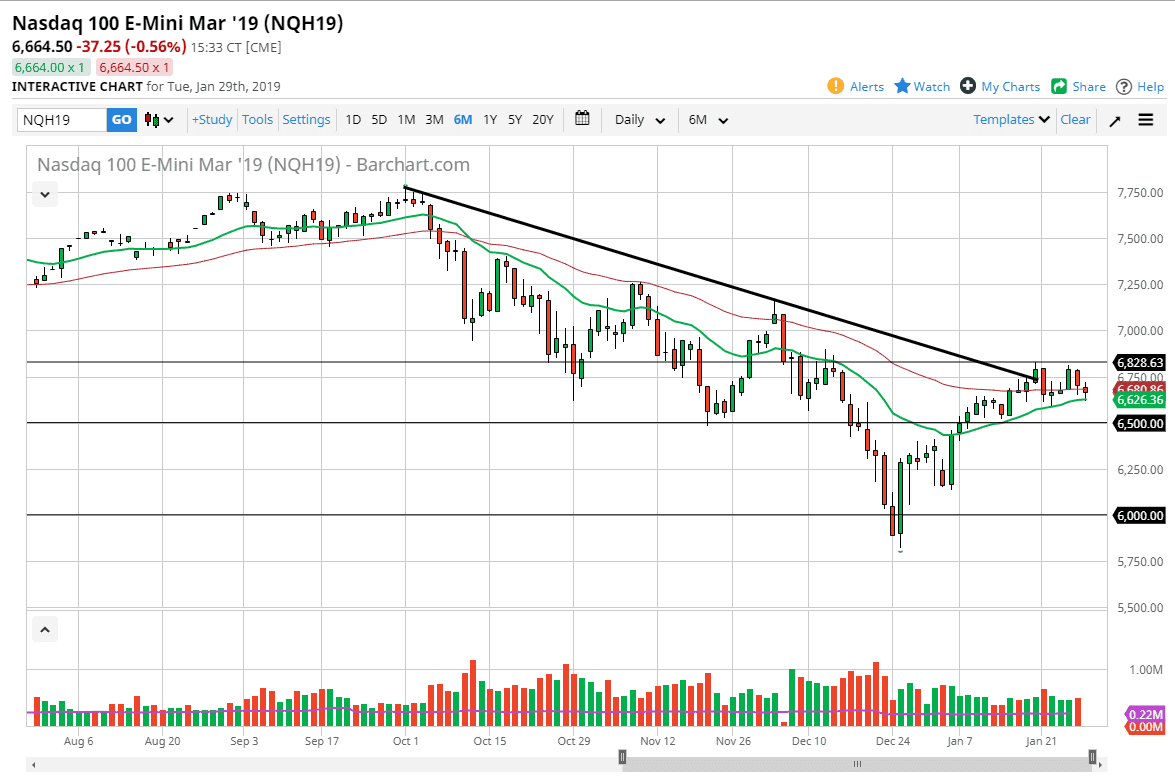Click the orange Alerts icon
Viewport: 1175px width, 777px height.
(837, 86)
